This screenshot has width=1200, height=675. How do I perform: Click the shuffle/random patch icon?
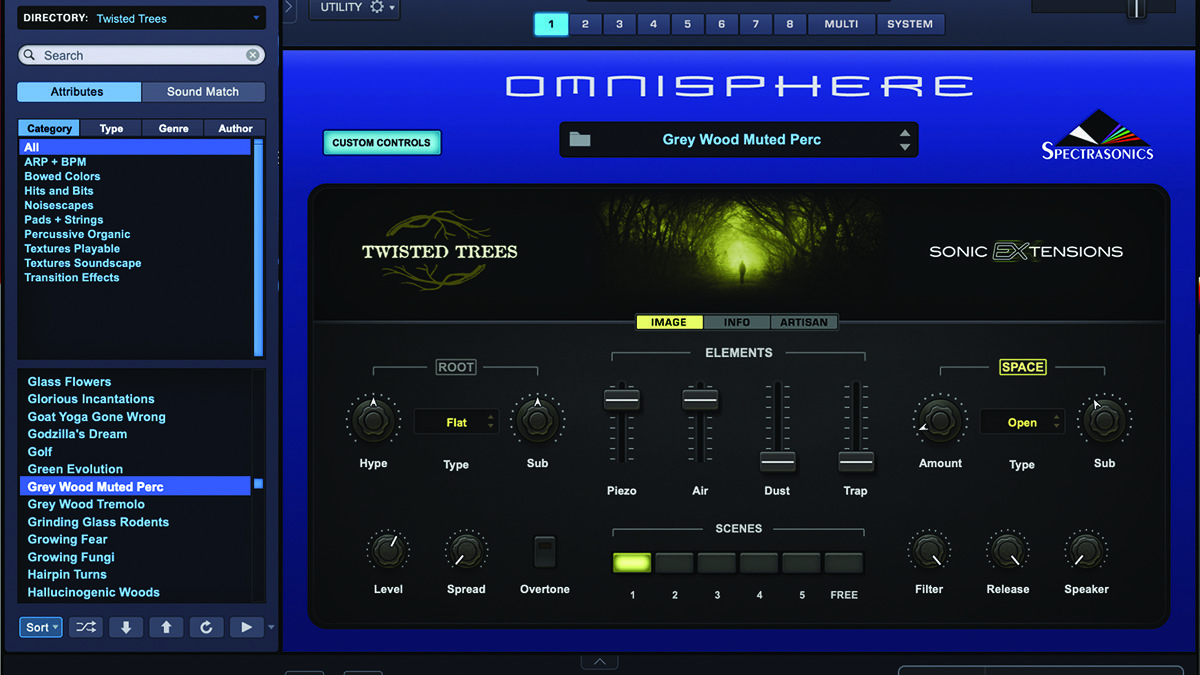click(x=86, y=626)
